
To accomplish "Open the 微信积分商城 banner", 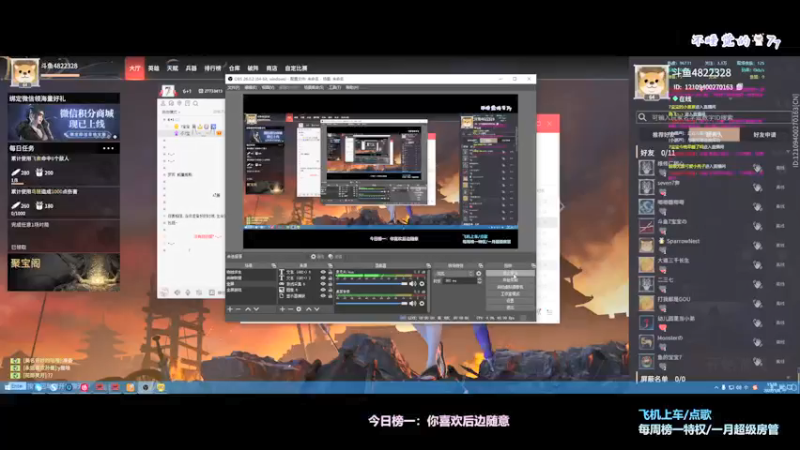I will [64, 122].
